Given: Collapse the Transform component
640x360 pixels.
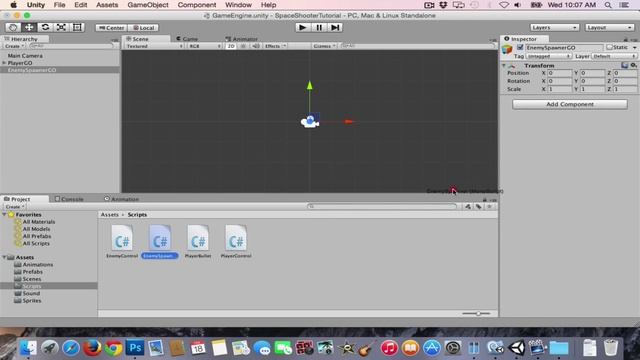Looking at the screenshot, I should point(504,65).
